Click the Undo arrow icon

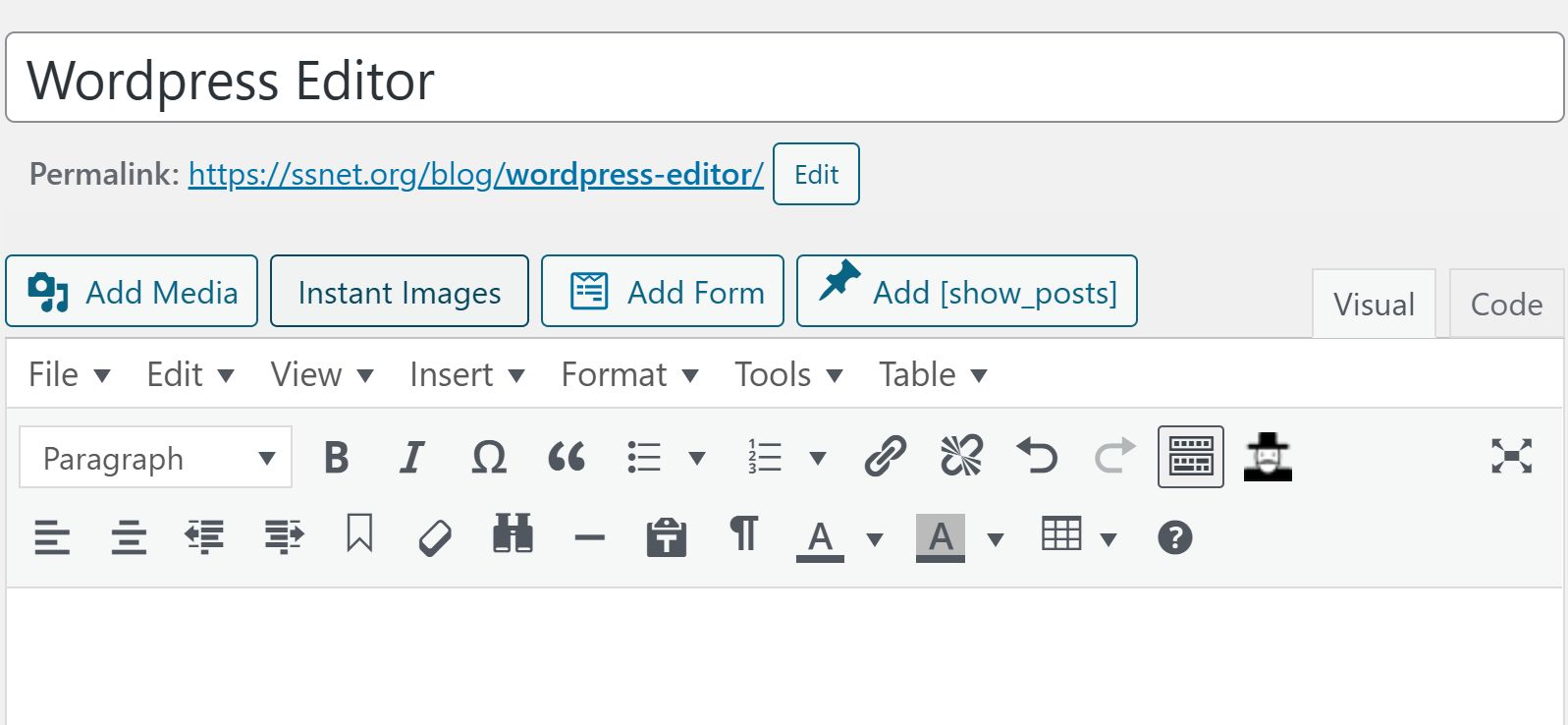pos(1037,457)
